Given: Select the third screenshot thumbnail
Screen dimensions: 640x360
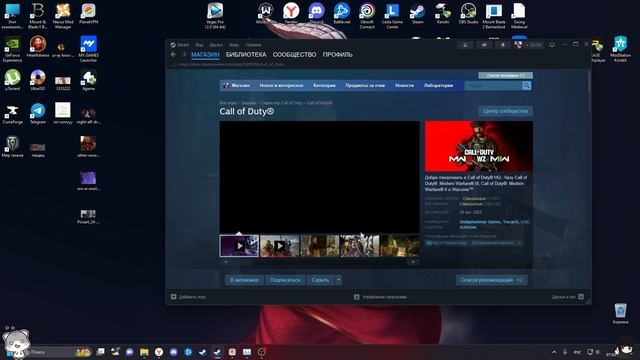Looking at the screenshot, I should coord(320,246).
